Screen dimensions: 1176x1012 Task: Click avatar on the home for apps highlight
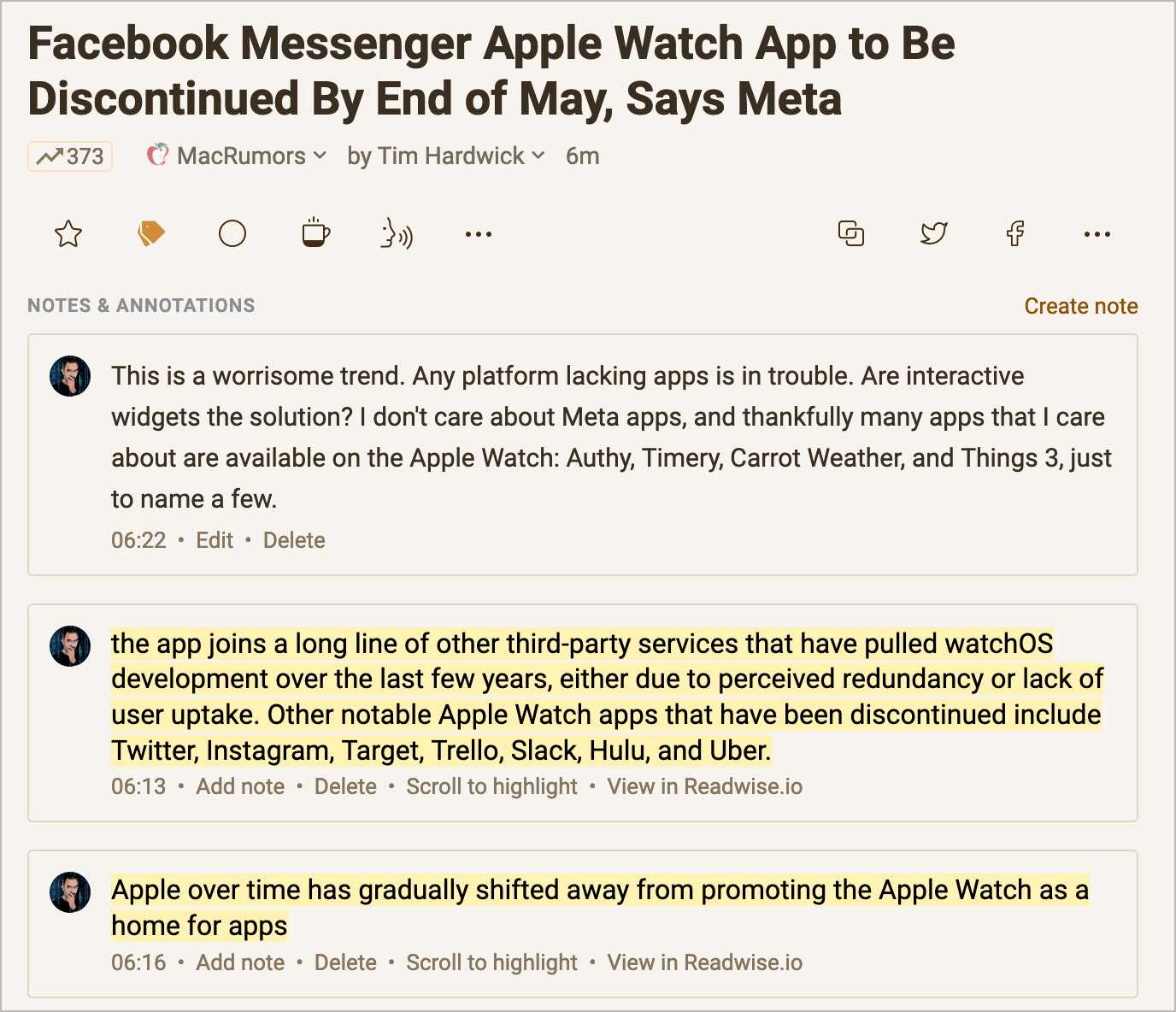pos(70,892)
